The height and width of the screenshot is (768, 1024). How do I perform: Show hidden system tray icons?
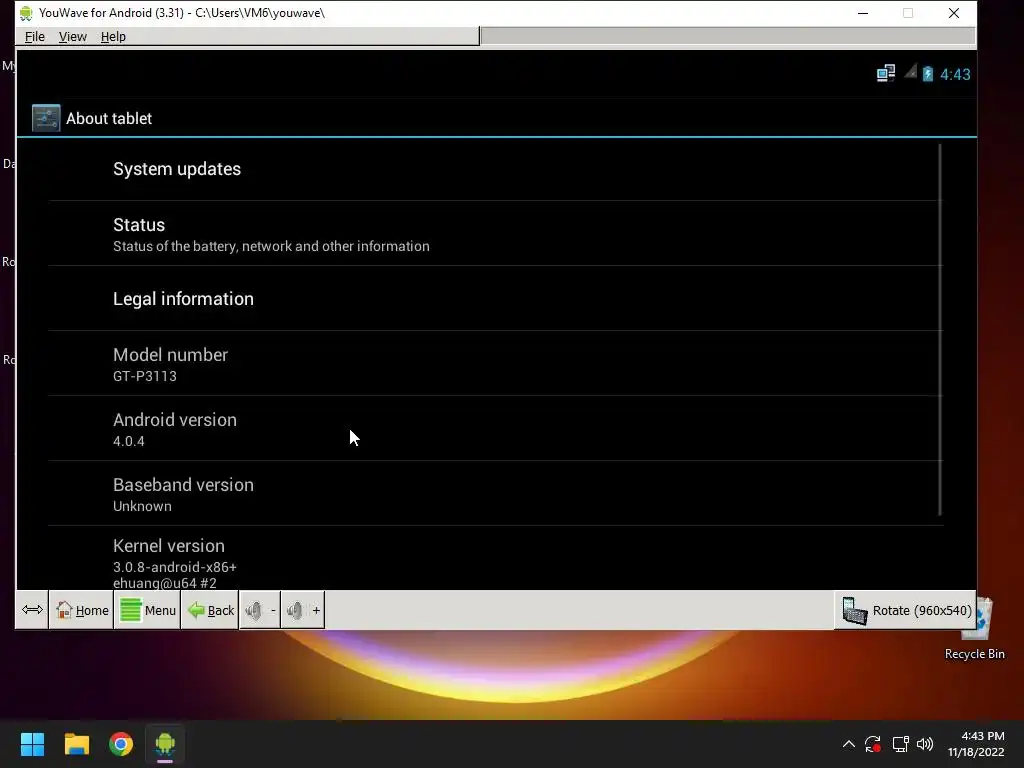pyautogui.click(x=848, y=744)
